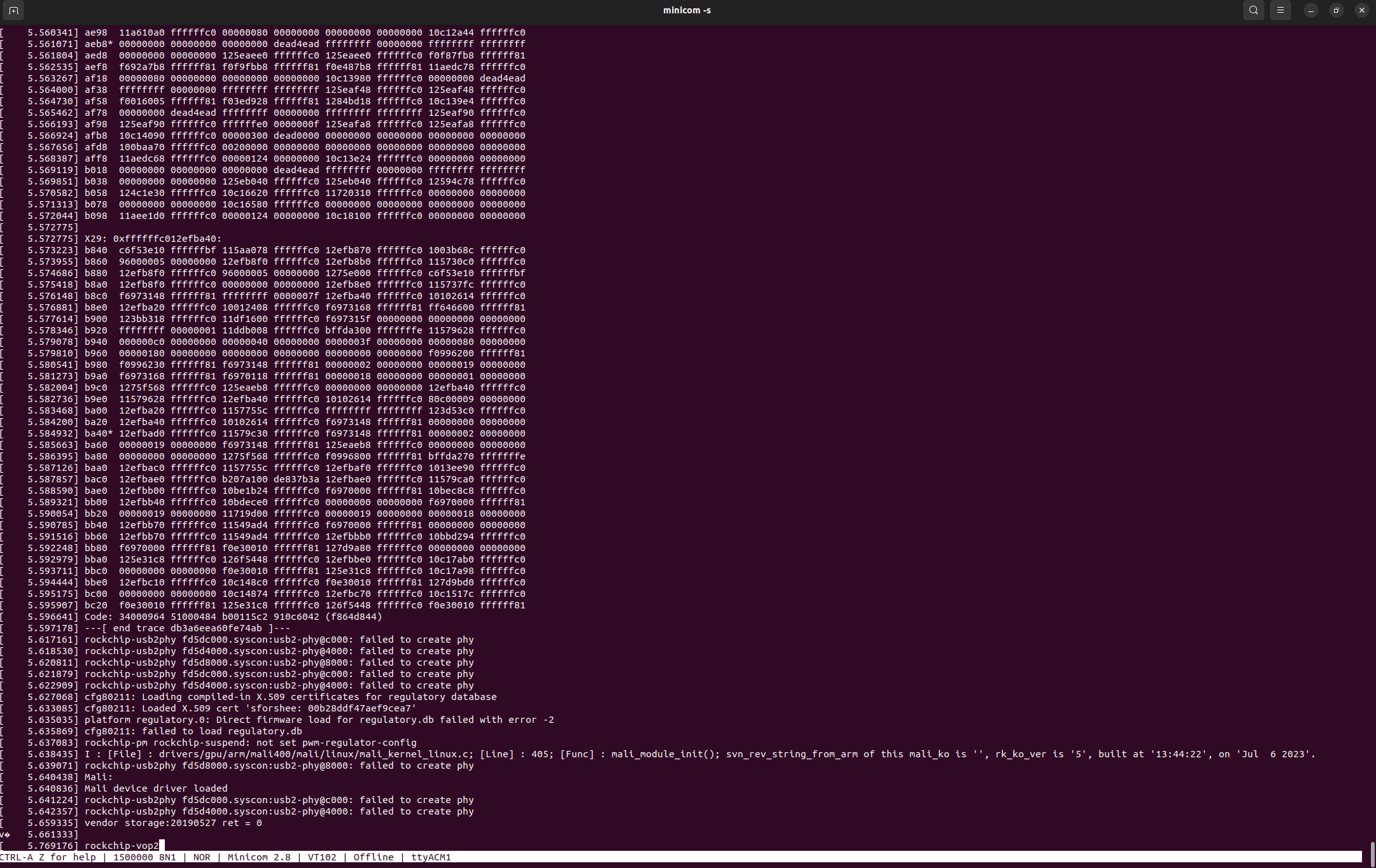Close the minicom terminal window

click(x=1361, y=10)
